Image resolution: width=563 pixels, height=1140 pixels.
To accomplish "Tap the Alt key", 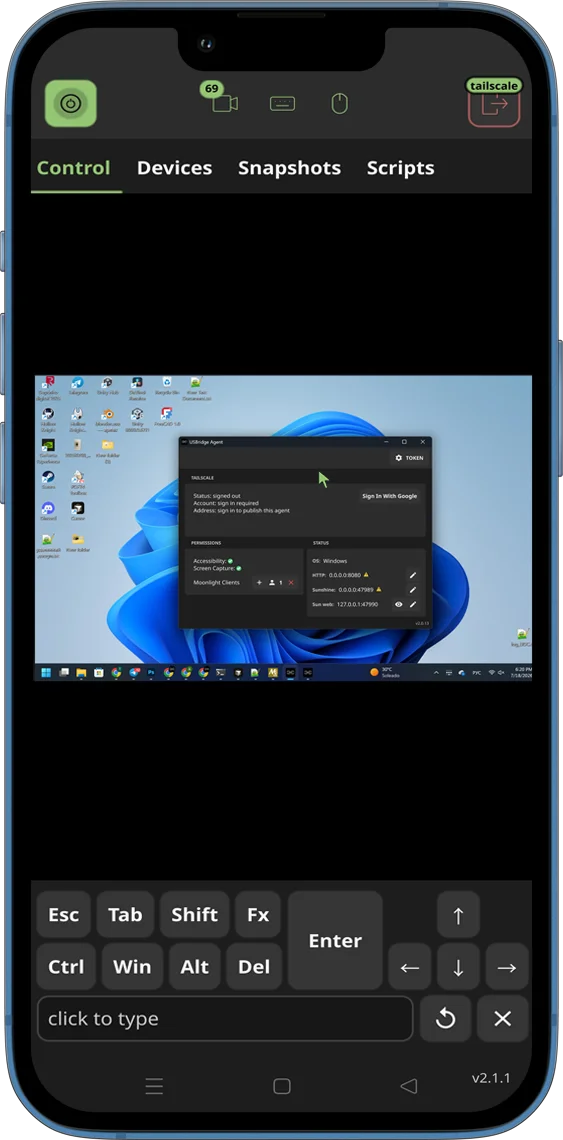I will pyautogui.click(x=194, y=967).
